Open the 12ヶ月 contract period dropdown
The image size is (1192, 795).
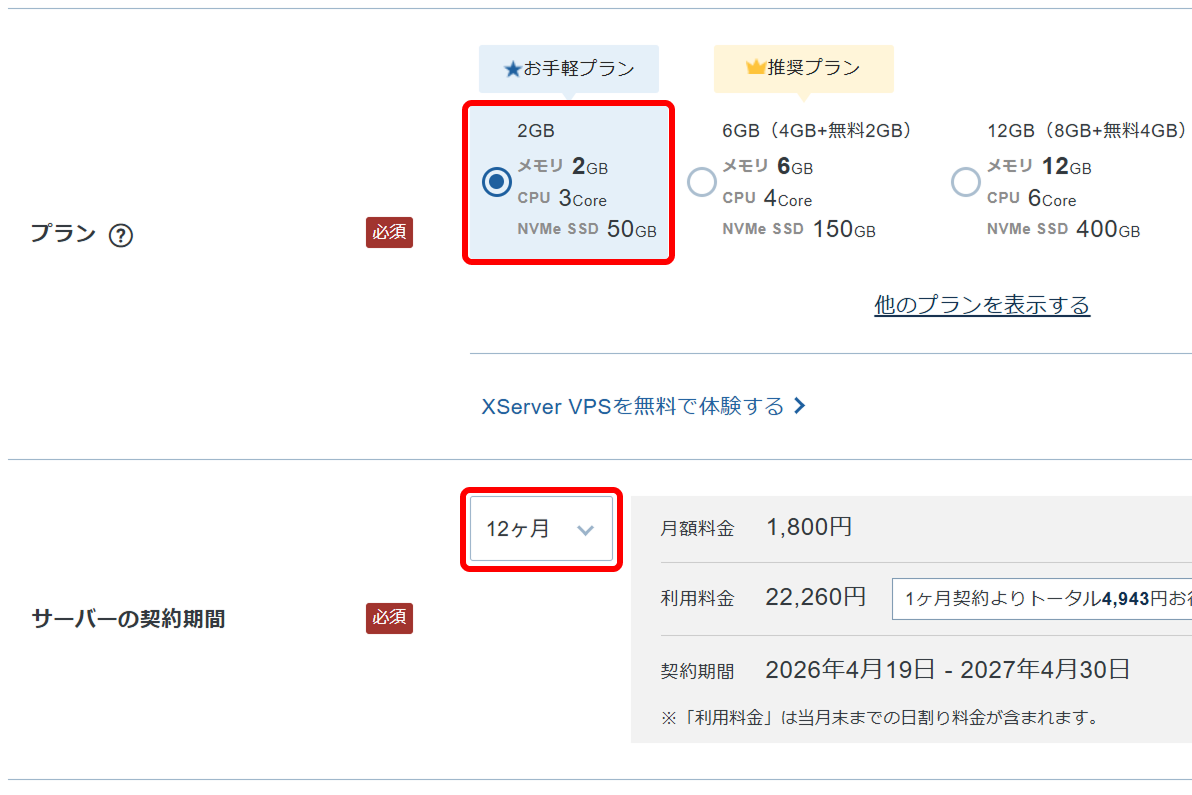(x=540, y=529)
